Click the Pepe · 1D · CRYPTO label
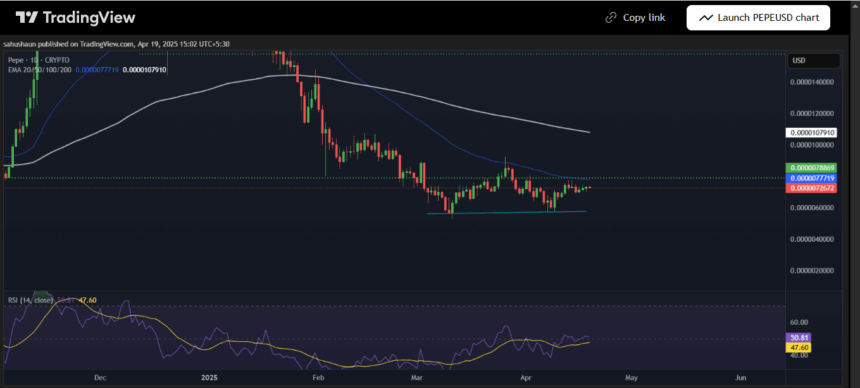This screenshot has width=860, height=388. pos(39,60)
